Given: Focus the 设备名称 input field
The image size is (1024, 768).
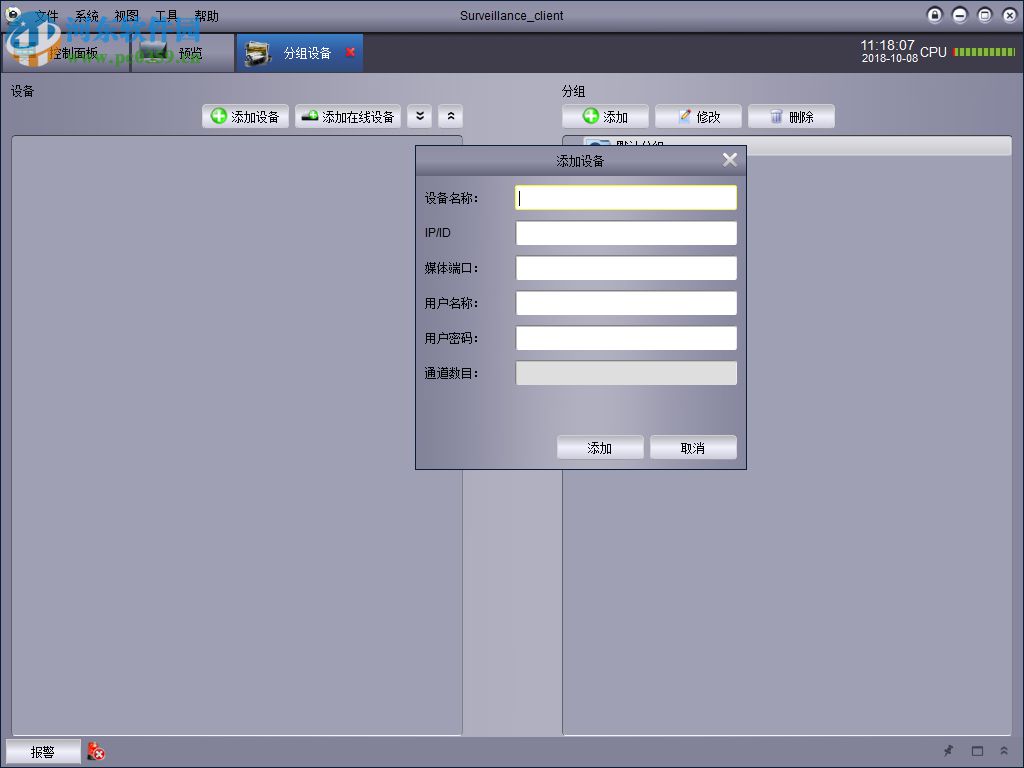Looking at the screenshot, I should [626, 198].
